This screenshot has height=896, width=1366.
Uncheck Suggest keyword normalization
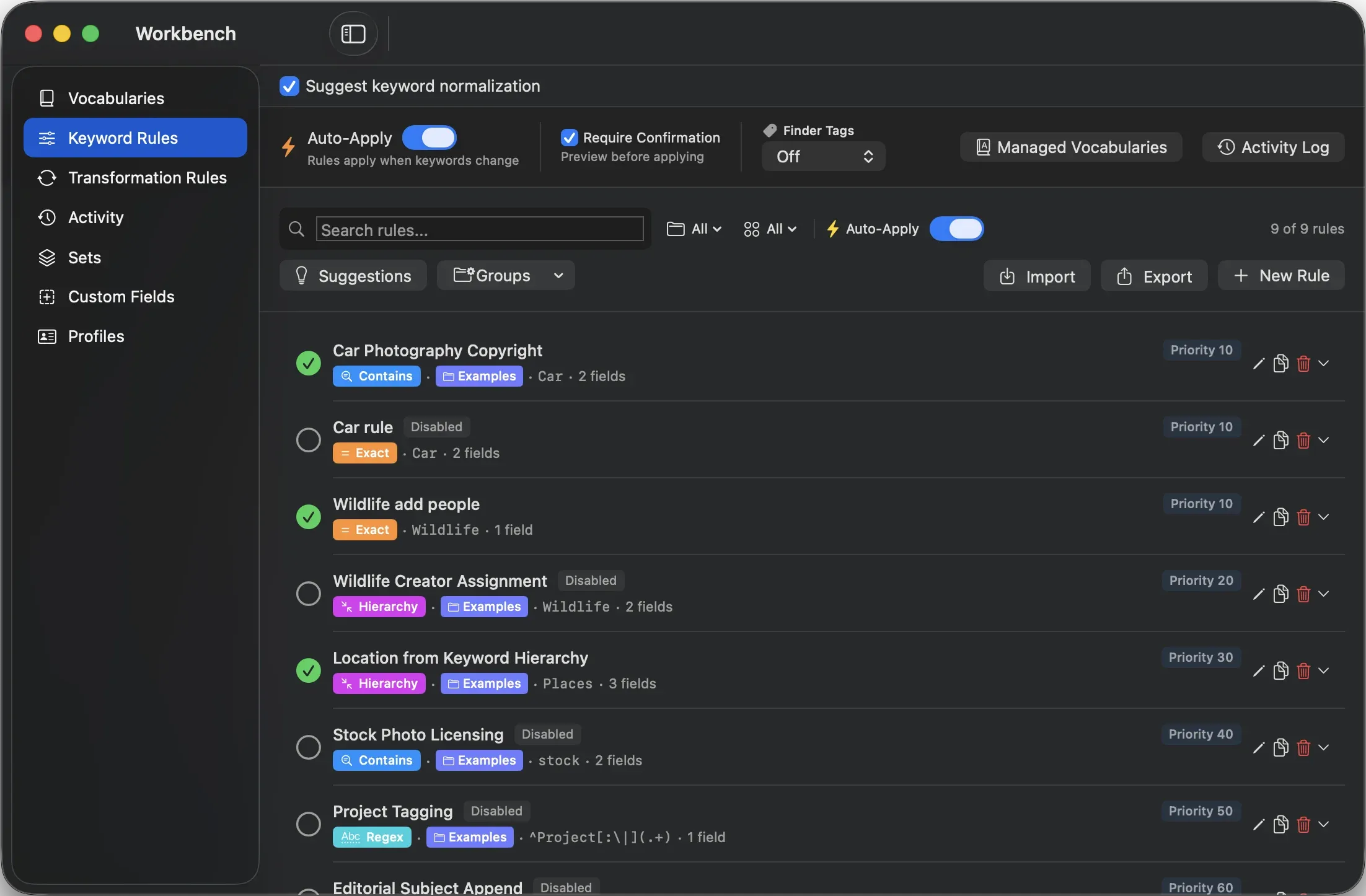click(x=289, y=86)
